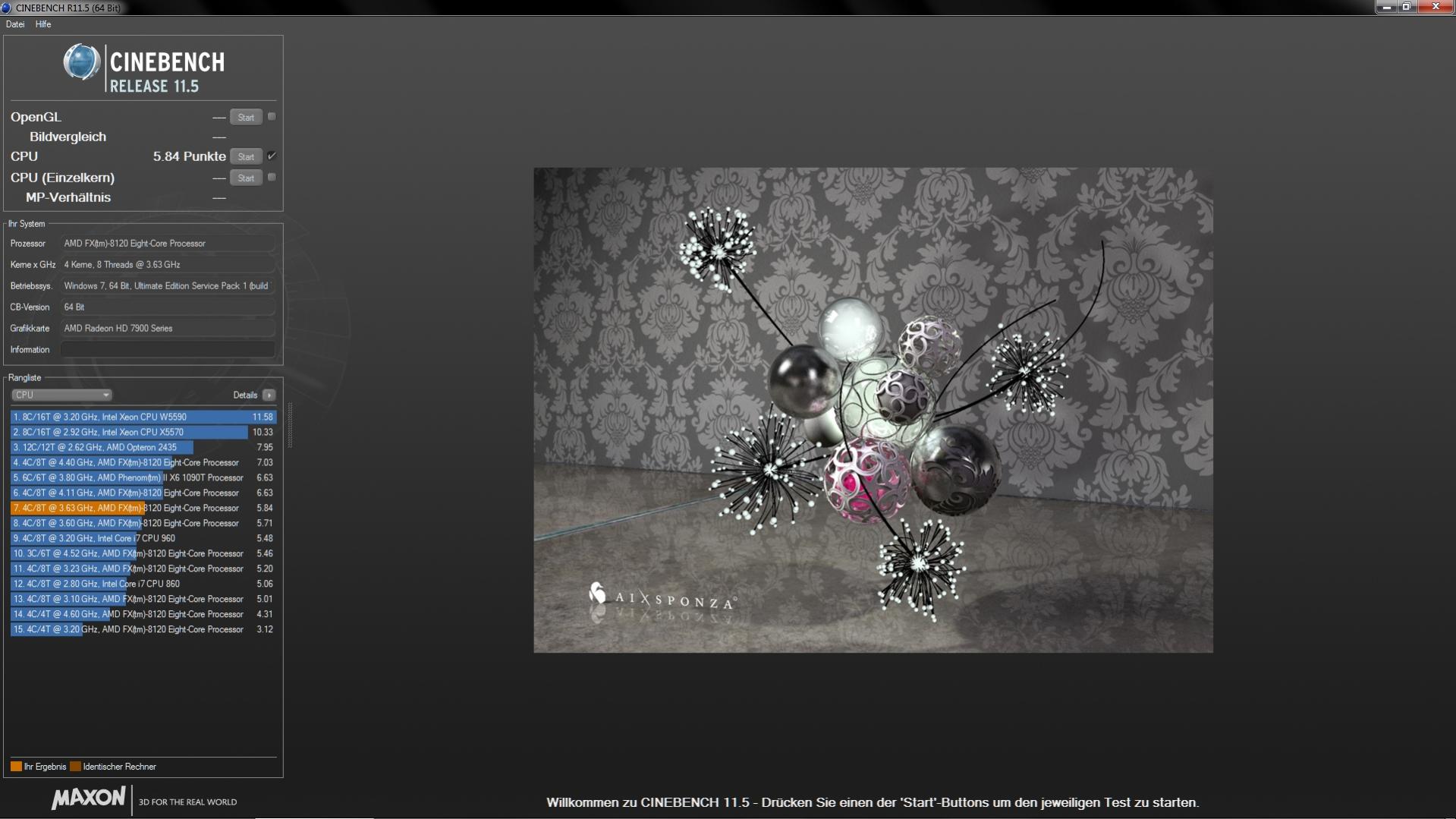Screen dimensions: 1456x819
Task: Open the Datei menu
Action: point(15,24)
